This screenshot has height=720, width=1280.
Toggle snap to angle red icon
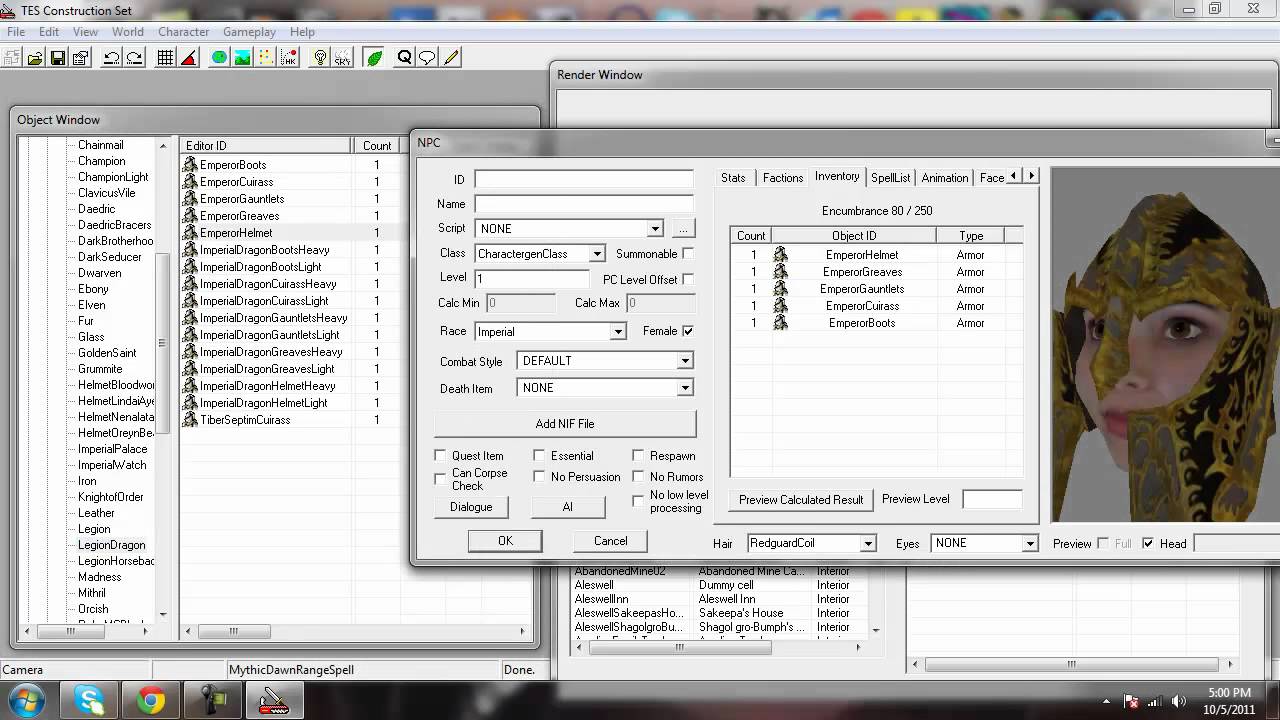click(188, 58)
